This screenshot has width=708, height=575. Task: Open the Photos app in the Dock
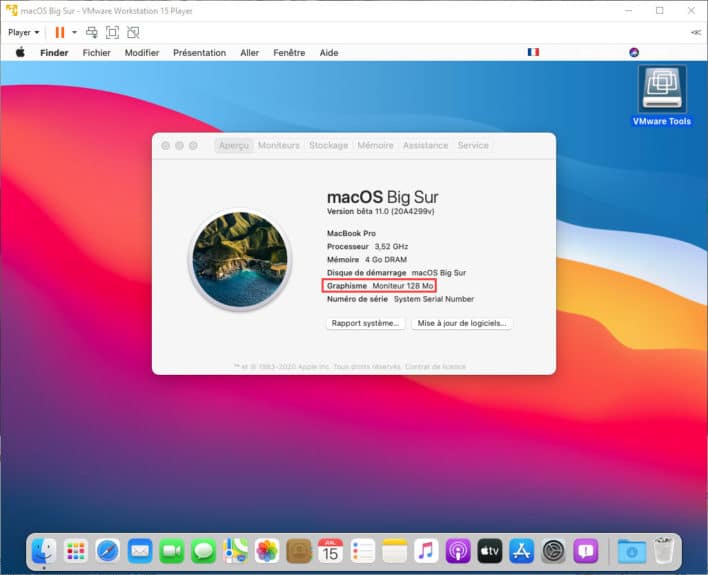click(x=267, y=551)
